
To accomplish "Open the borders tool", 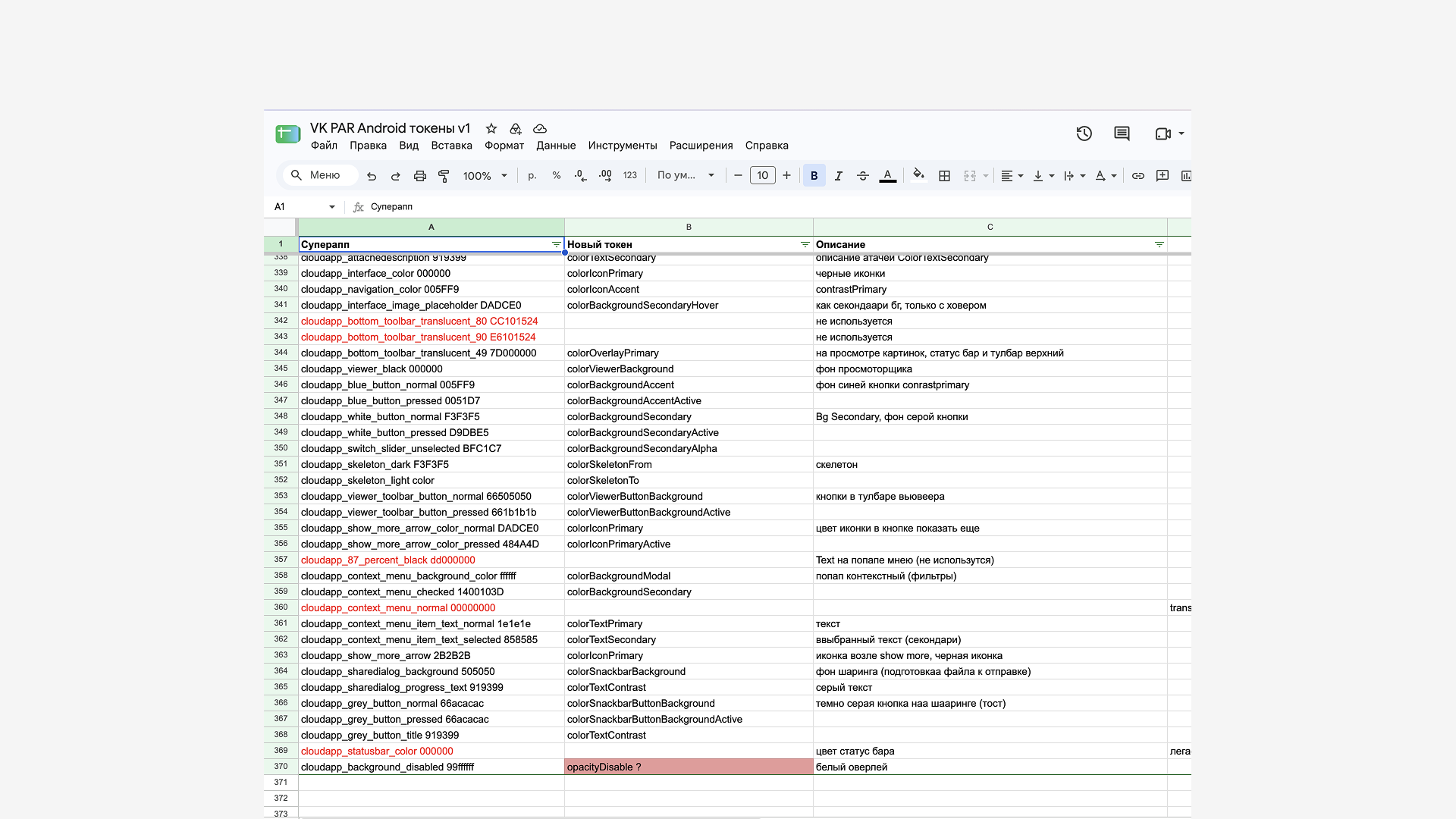I will [x=944, y=176].
